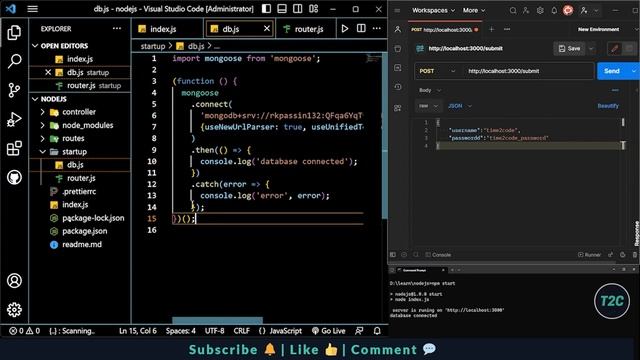
Task: Open the New Environment selector
Action: [x=598, y=29]
